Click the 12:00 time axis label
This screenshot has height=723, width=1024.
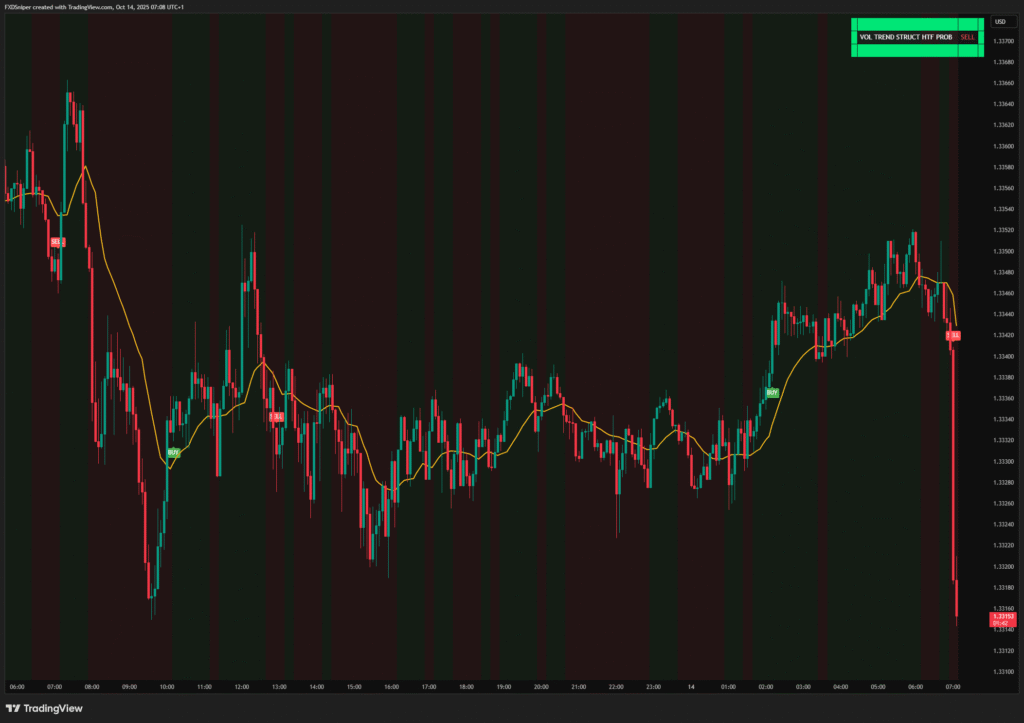tap(241, 687)
